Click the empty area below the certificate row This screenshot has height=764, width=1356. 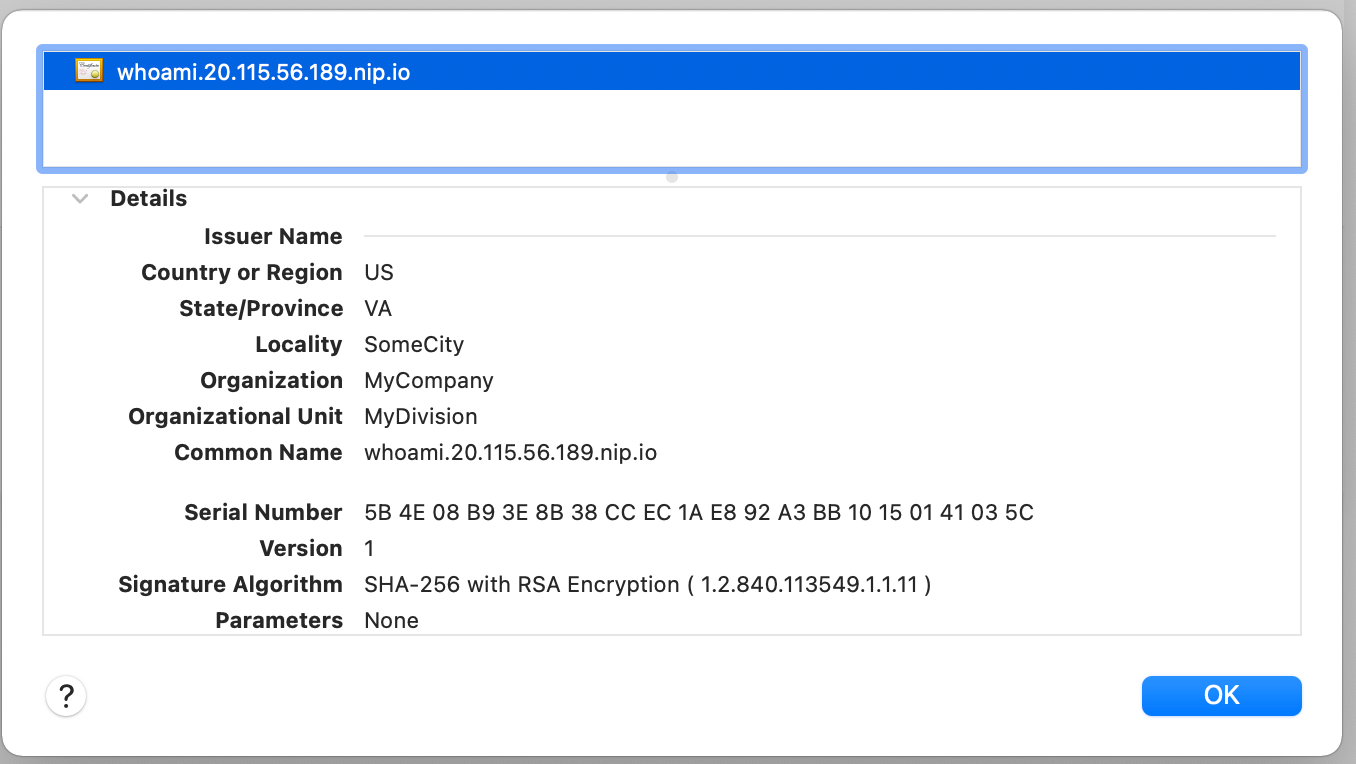click(x=672, y=128)
